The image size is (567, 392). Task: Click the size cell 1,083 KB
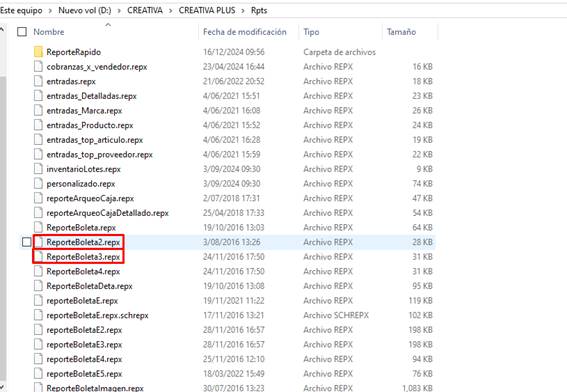pyautogui.click(x=417, y=388)
